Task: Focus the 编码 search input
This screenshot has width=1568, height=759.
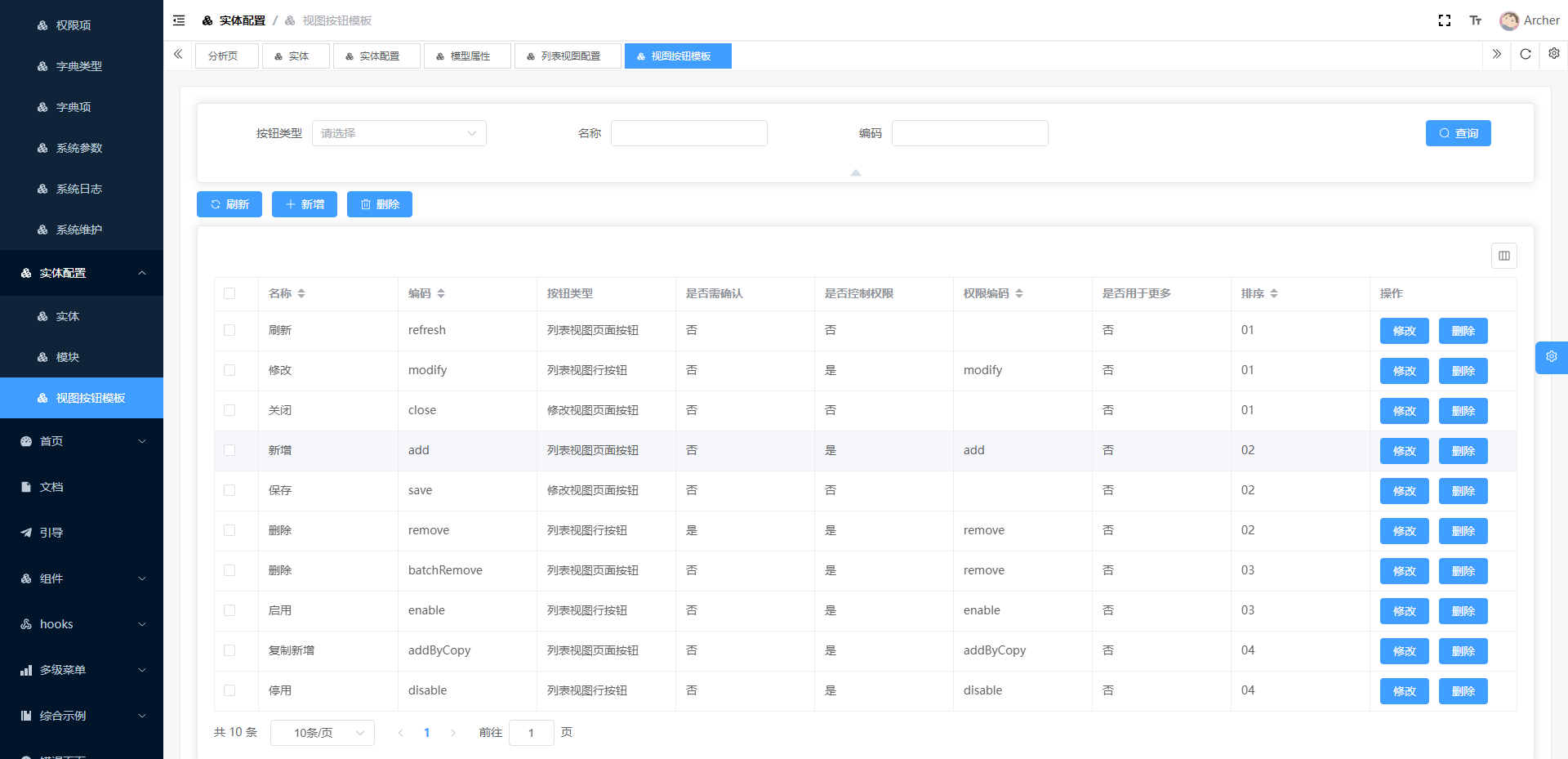Action: [x=970, y=133]
